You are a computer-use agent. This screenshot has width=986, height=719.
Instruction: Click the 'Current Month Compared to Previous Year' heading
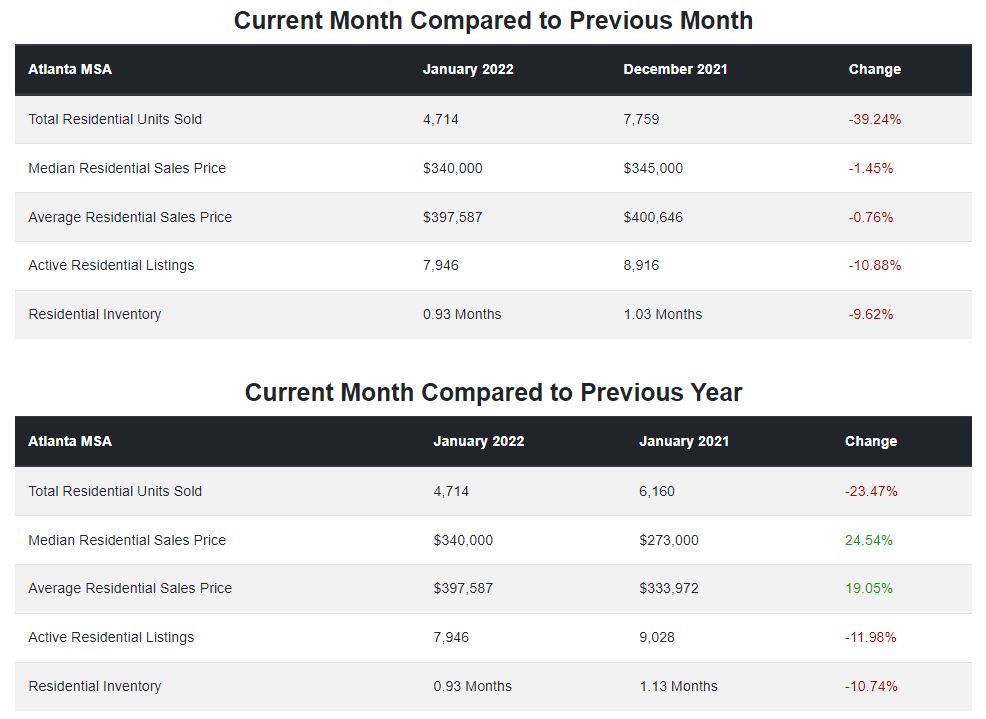pyautogui.click(x=493, y=392)
